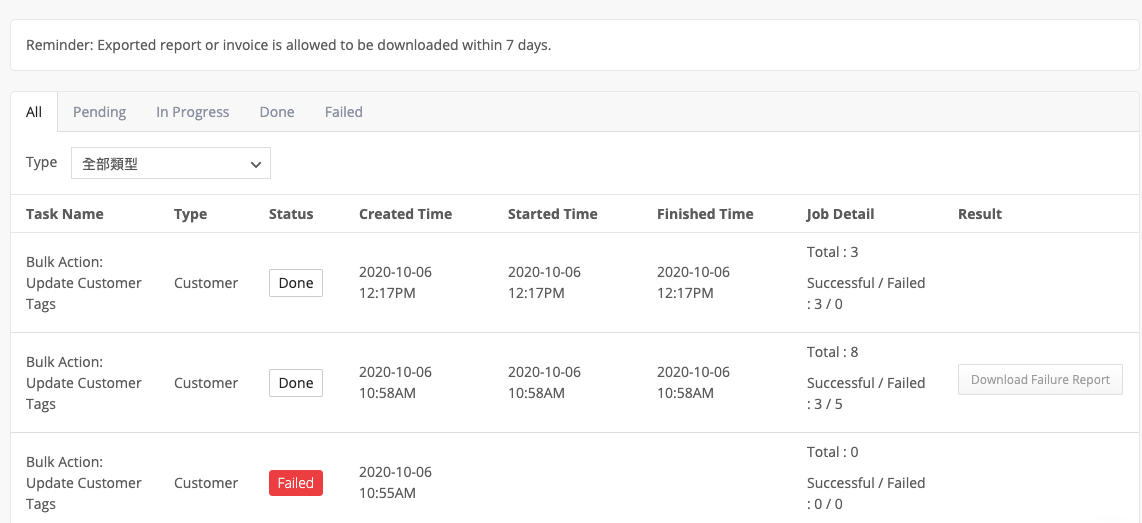
Task: Click the Task Name column header
Action: [64, 214]
